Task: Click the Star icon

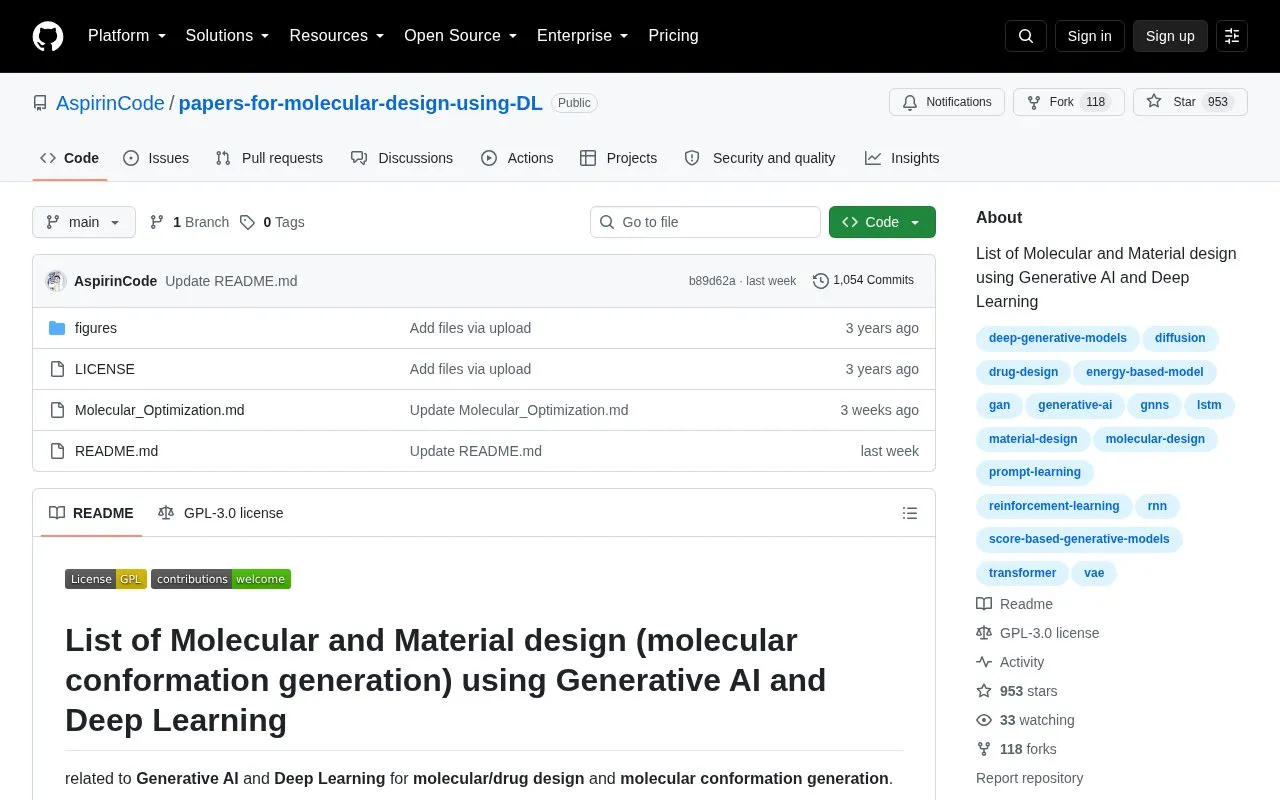Action: (1154, 102)
